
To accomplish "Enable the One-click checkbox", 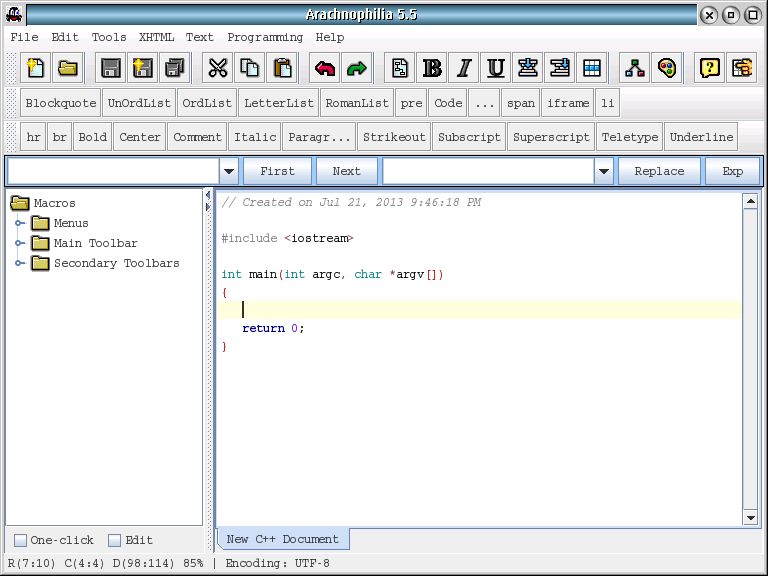I will [x=21, y=540].
